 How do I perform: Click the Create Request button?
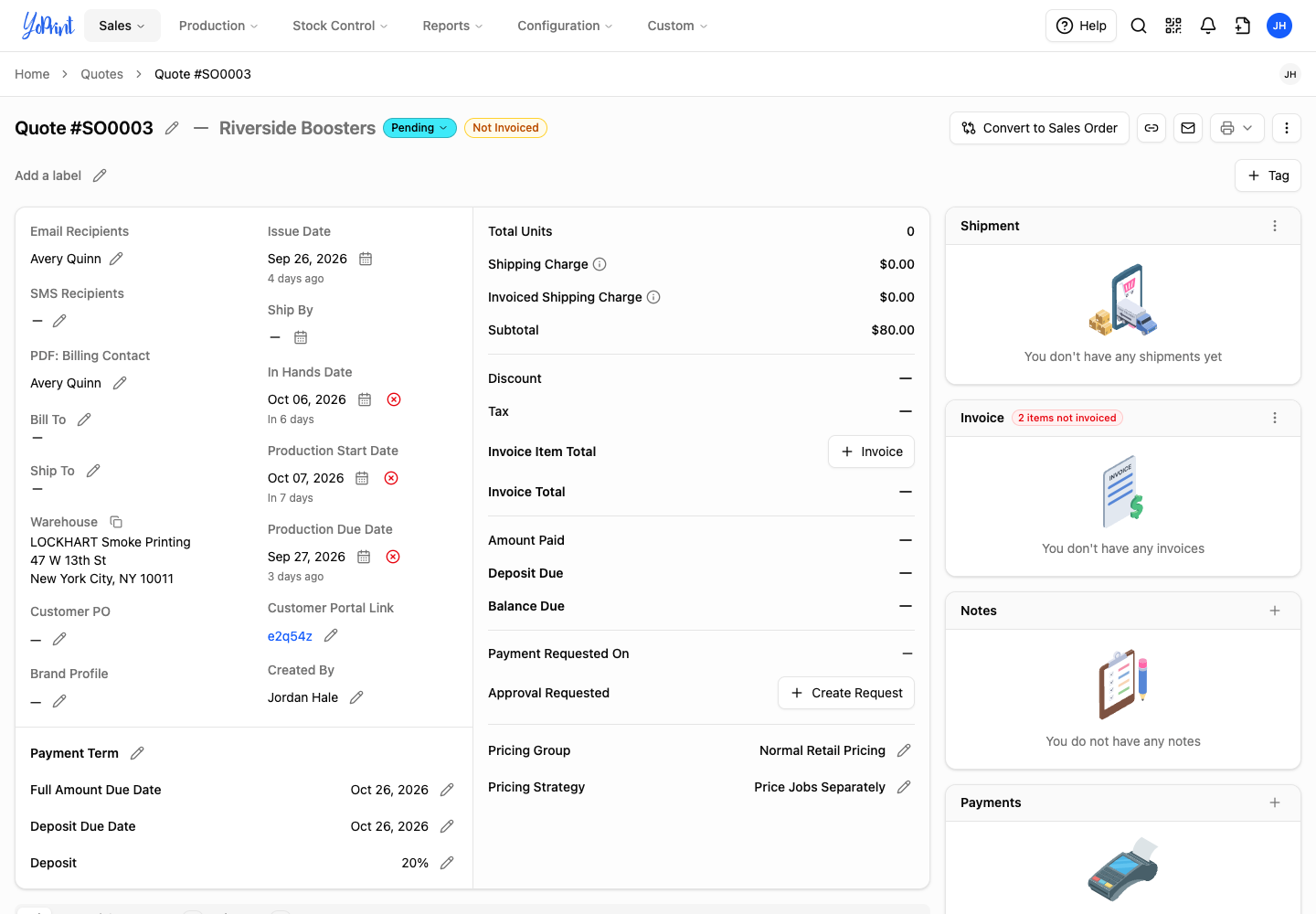[846, 693]
